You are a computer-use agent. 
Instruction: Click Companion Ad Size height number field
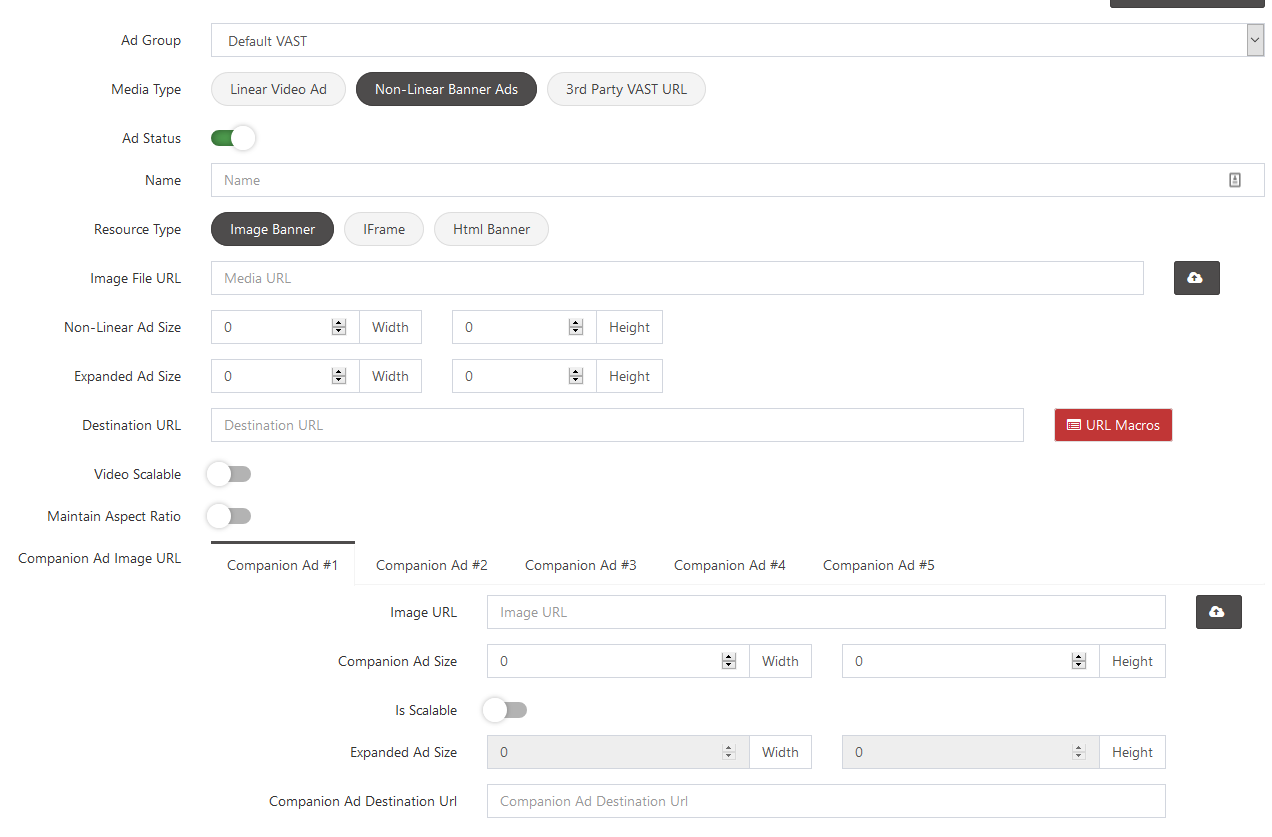point(970,661)
